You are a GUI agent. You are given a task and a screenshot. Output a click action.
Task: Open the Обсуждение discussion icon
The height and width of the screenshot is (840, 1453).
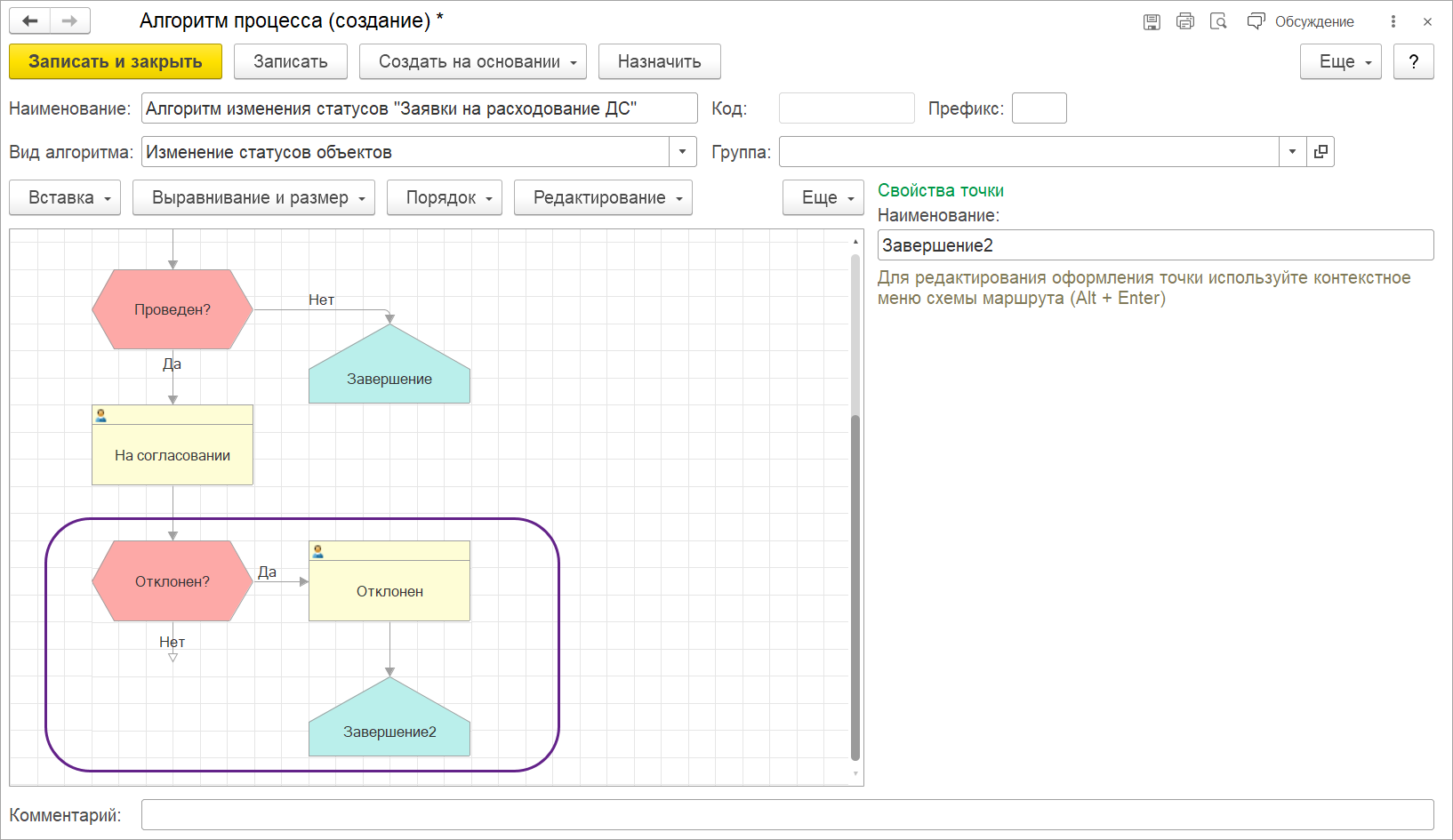point(1256,21)
